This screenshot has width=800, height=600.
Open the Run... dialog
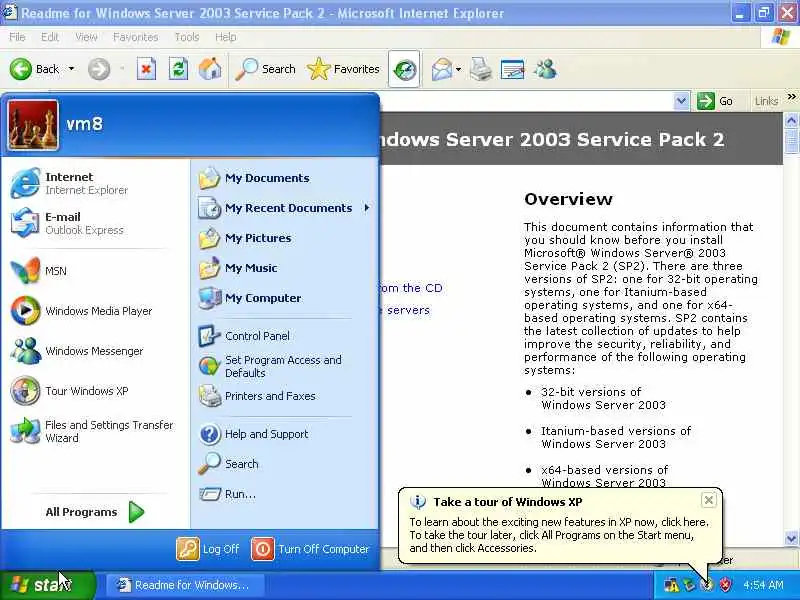point(285,494)
